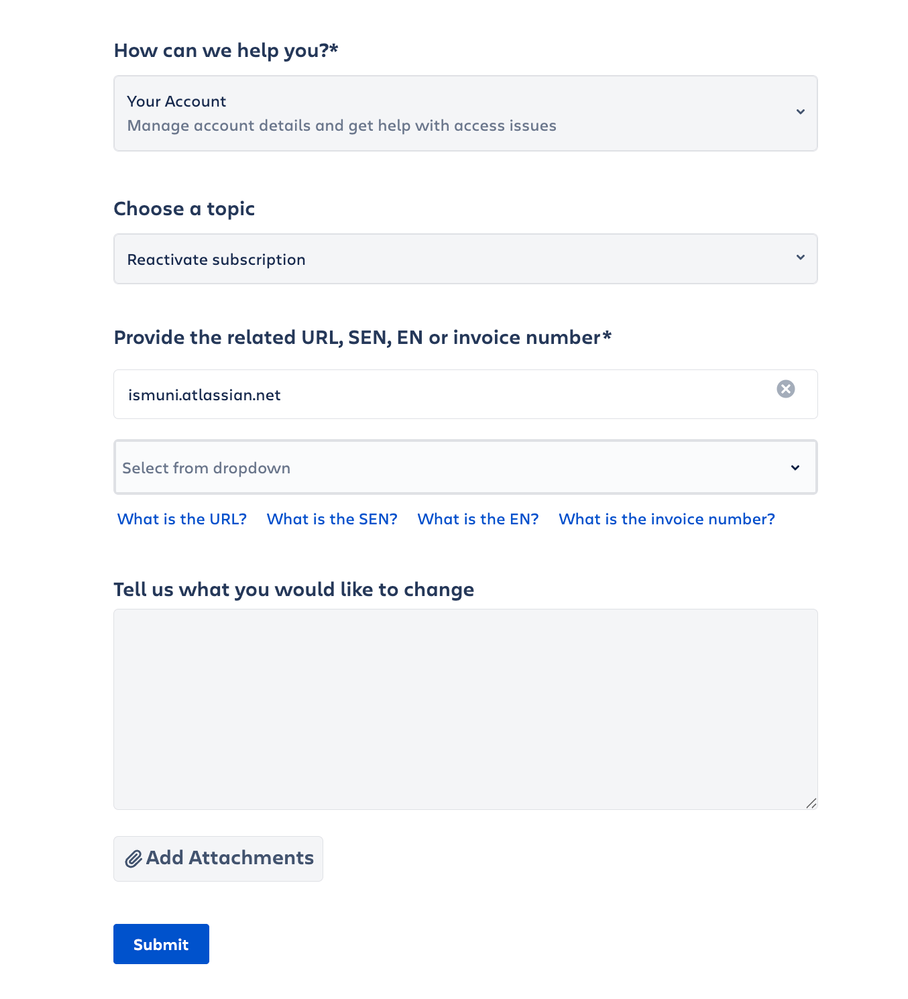908x999 pixels.
Task: Click the 'How can we help you?' label
Action: [226, 50]
